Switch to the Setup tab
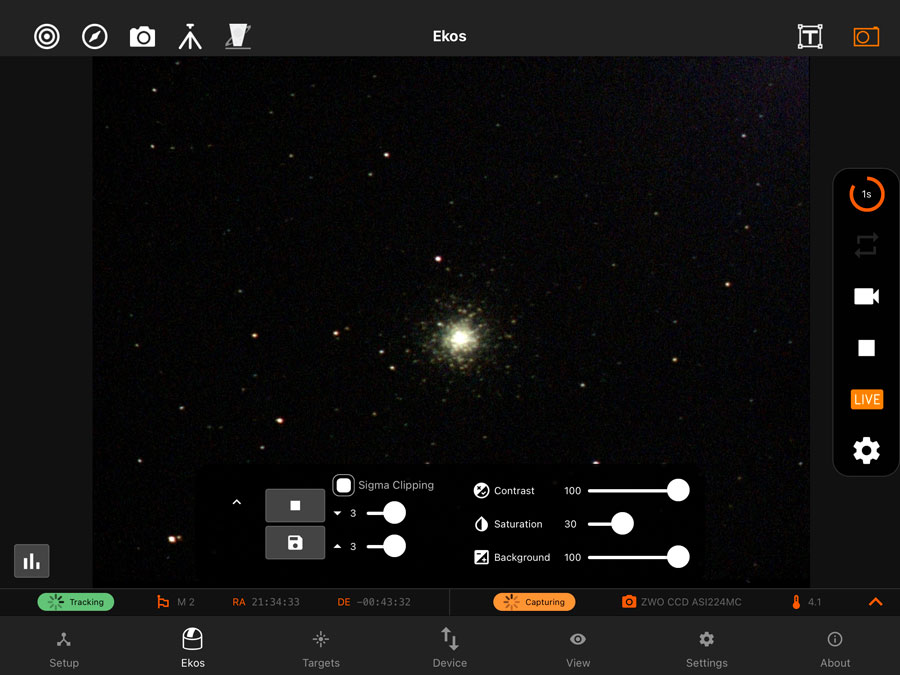This screenshot has width=900, height=675. tap(64, 649)
